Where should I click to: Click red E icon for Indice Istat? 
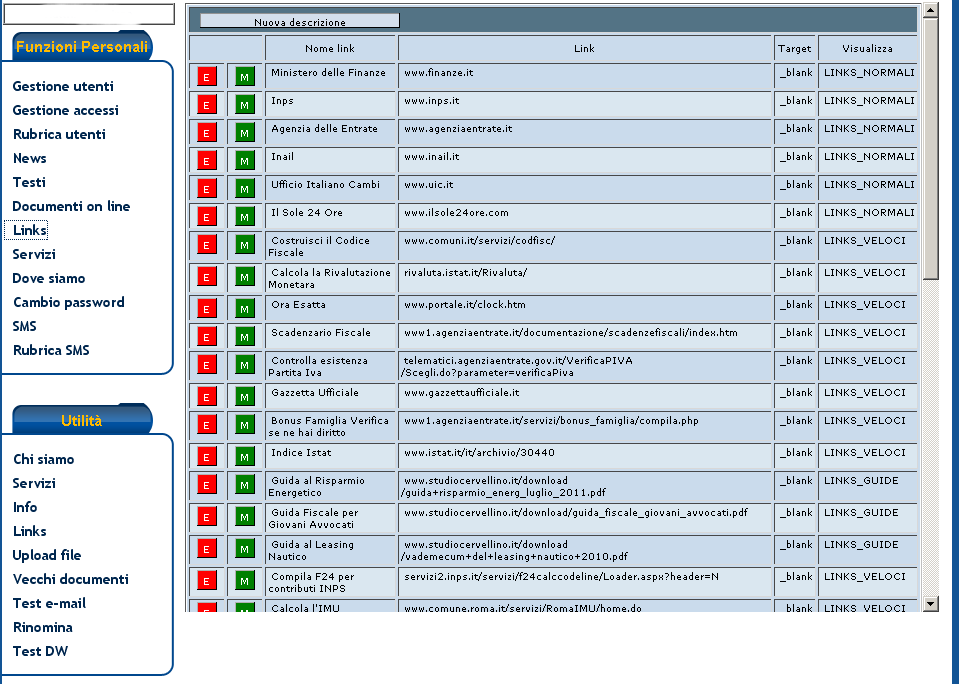click(207, 456)
